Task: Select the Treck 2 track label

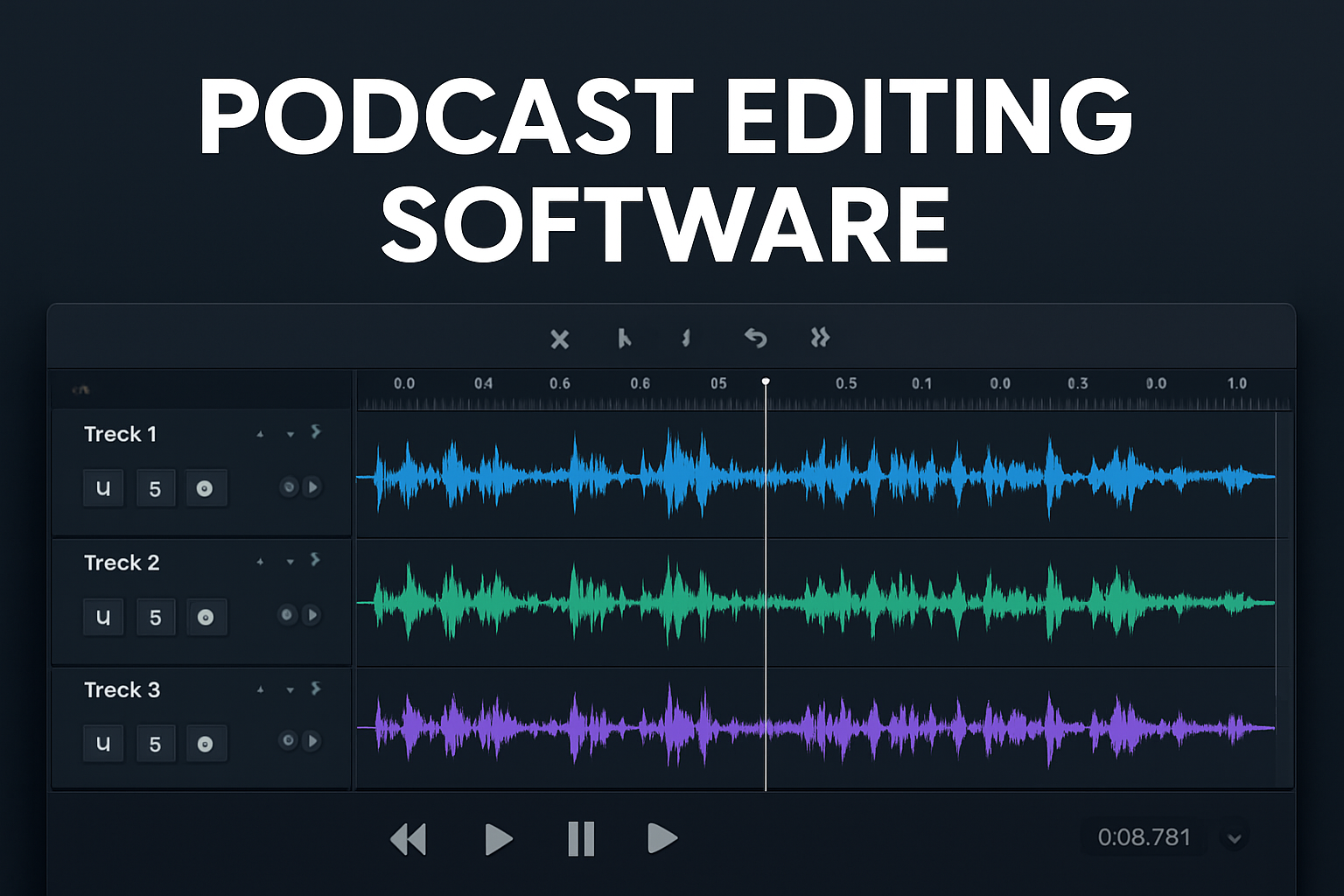Action: coord(121,563)
